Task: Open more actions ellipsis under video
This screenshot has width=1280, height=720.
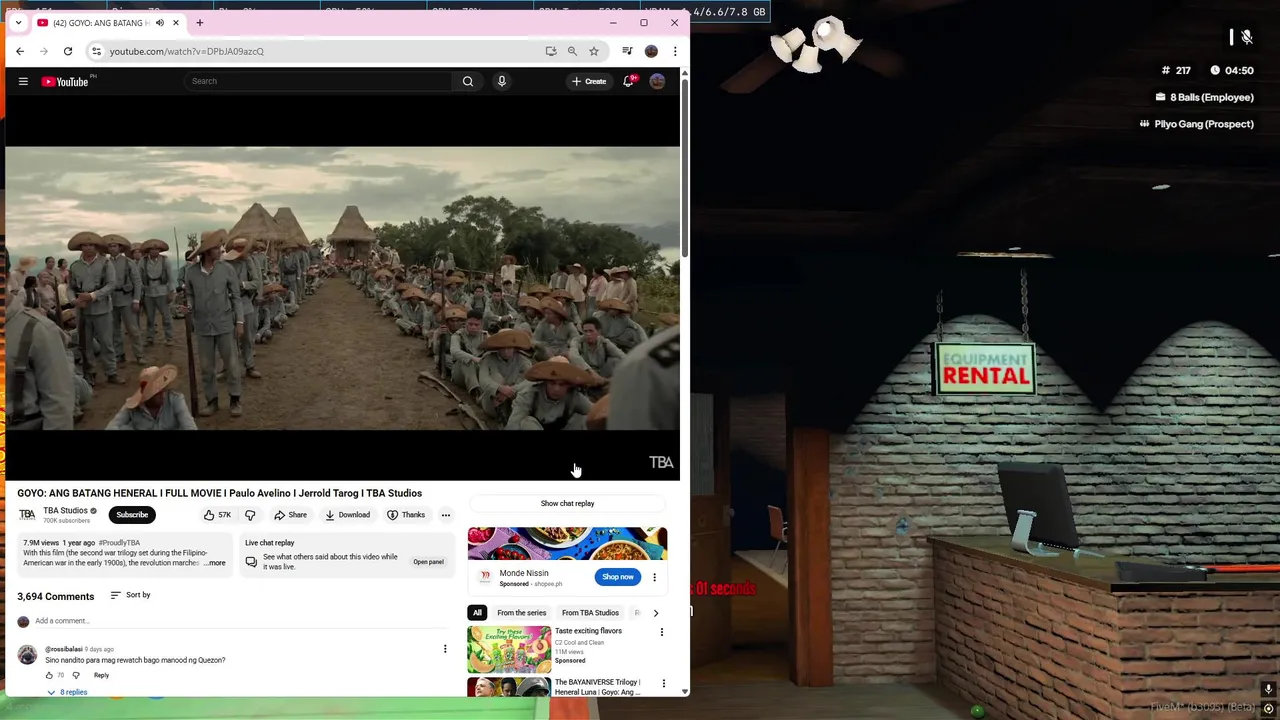Action: pyautogui.click(x=446, y=515)
